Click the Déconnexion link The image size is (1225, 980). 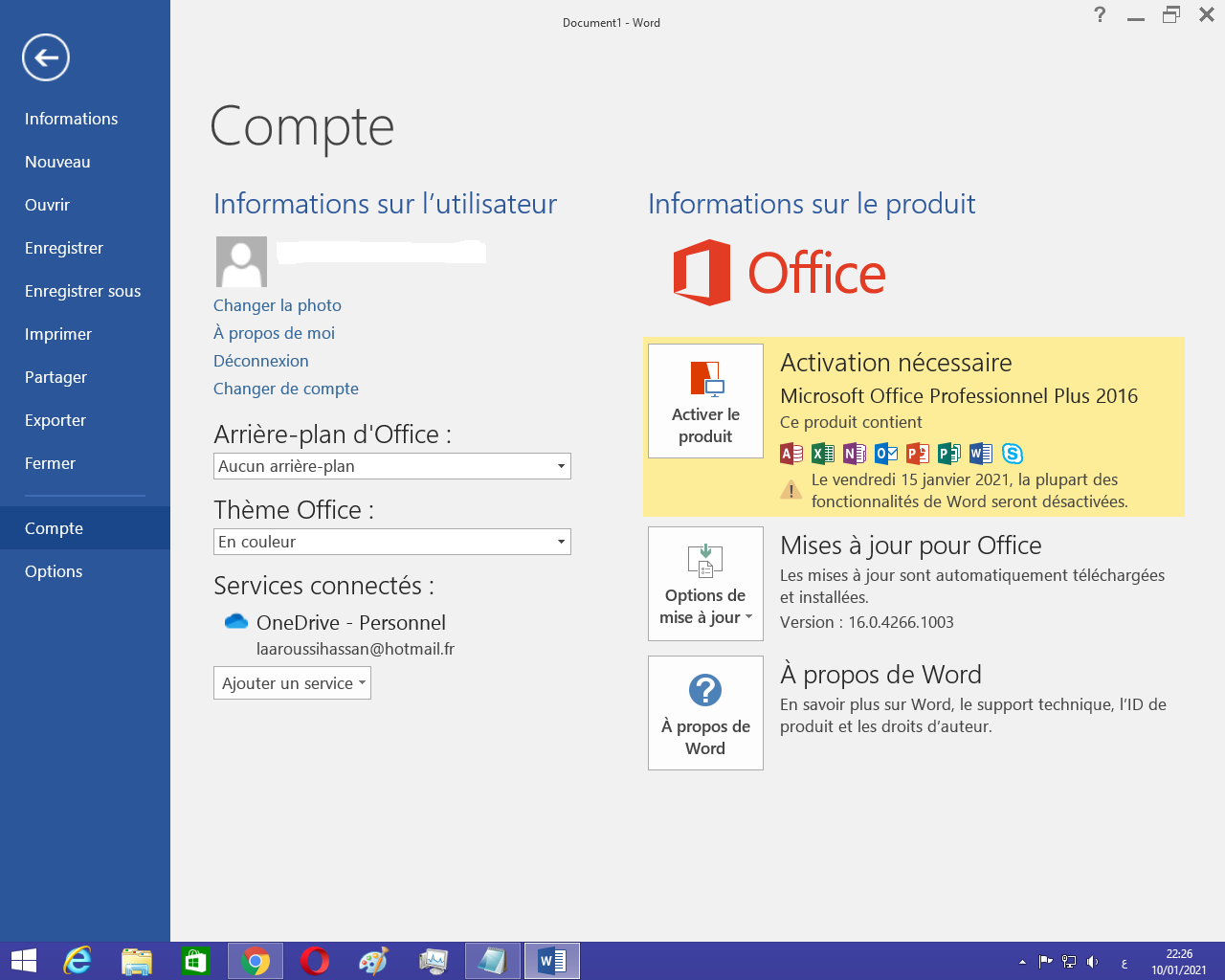pyautogui.click(x=261, y=361)
